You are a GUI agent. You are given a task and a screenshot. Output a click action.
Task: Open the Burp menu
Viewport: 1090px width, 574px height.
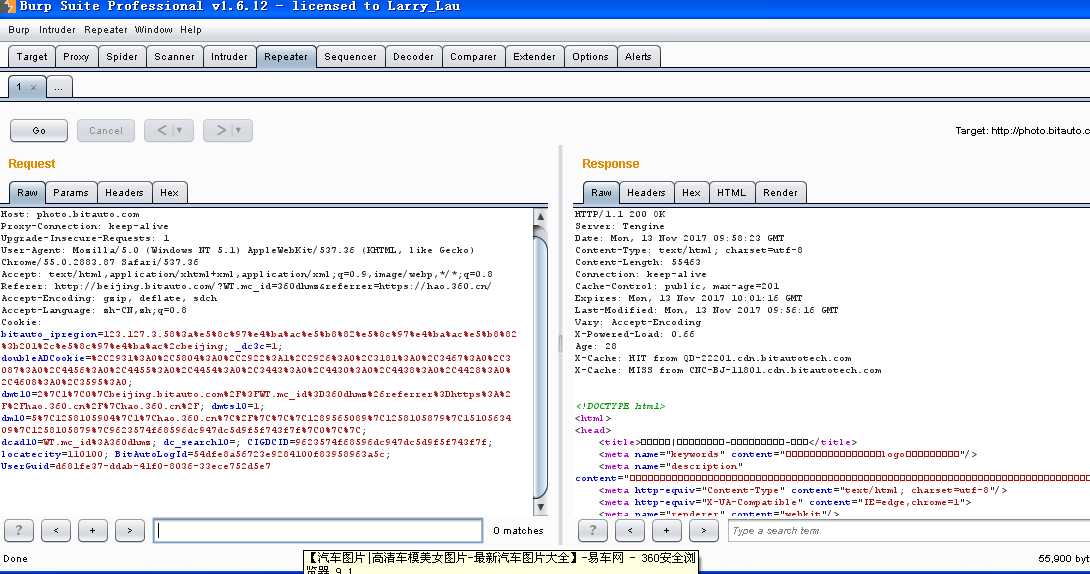[19, 30]
